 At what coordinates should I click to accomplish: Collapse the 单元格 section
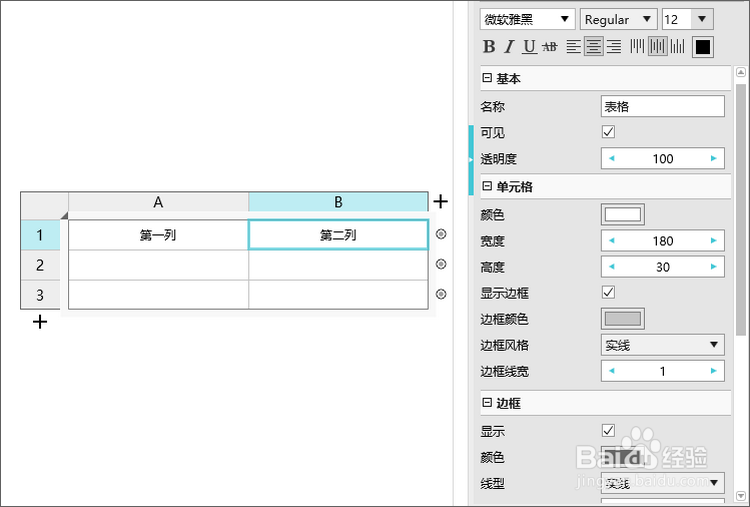coord(487,186)
